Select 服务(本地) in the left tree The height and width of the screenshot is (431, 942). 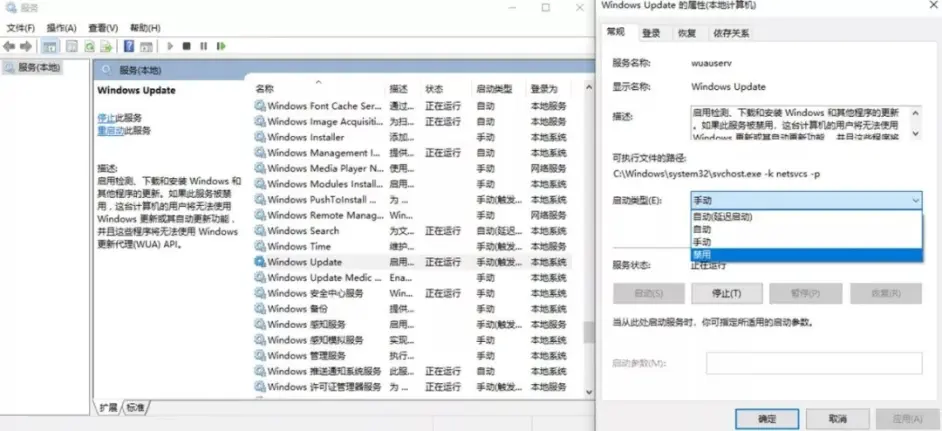(33, 68)
